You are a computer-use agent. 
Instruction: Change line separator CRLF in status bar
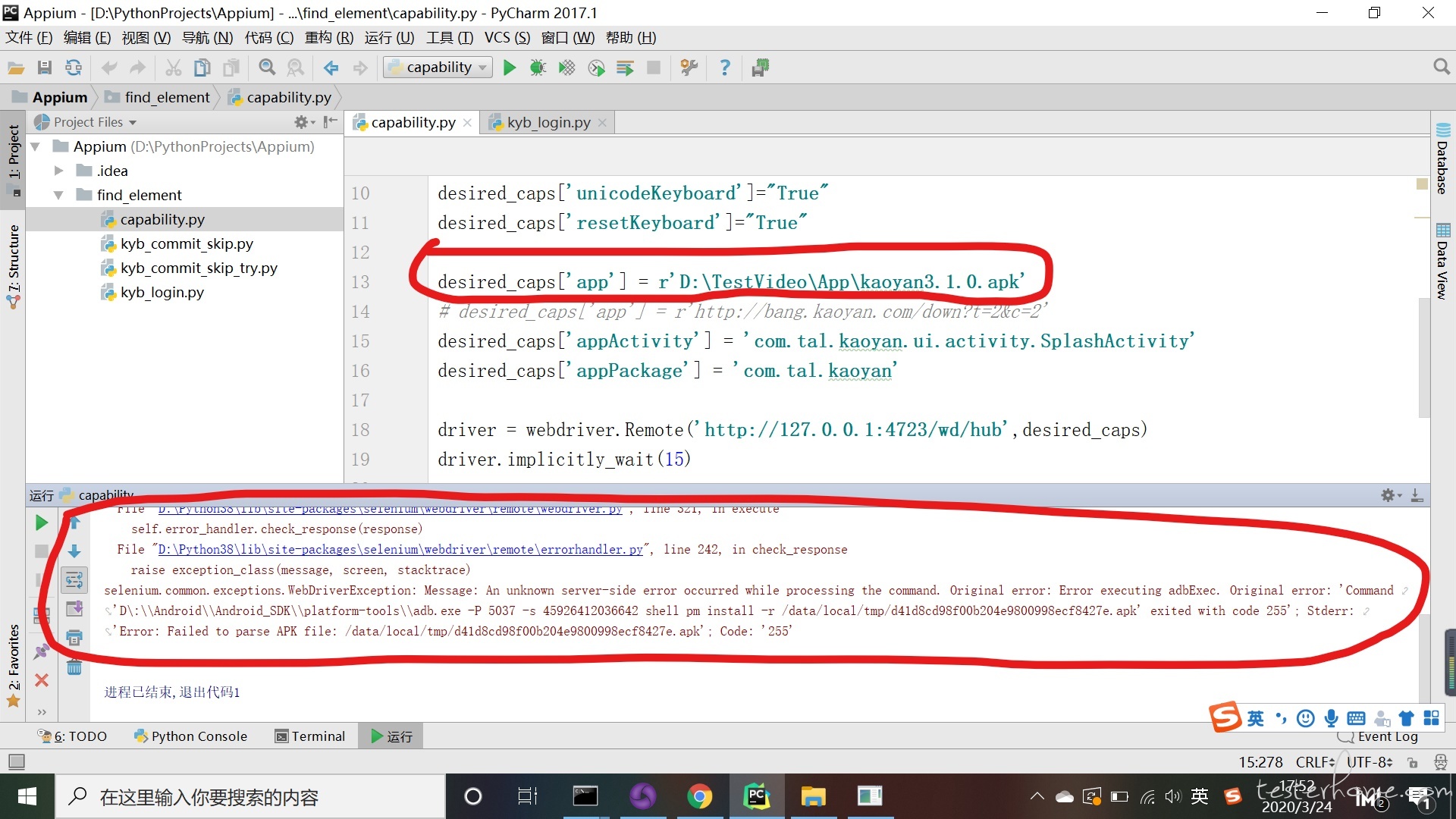click(x=1315, y=762)
